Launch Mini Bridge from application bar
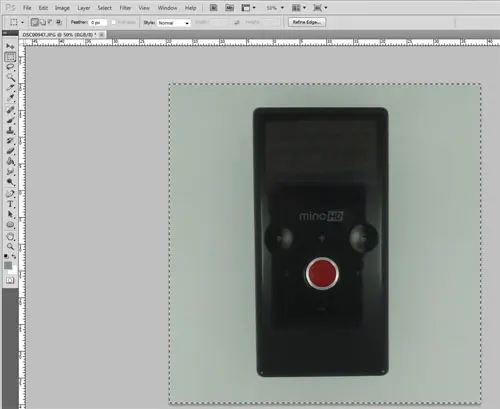500x409 pixels. click(x=230, y=8)
